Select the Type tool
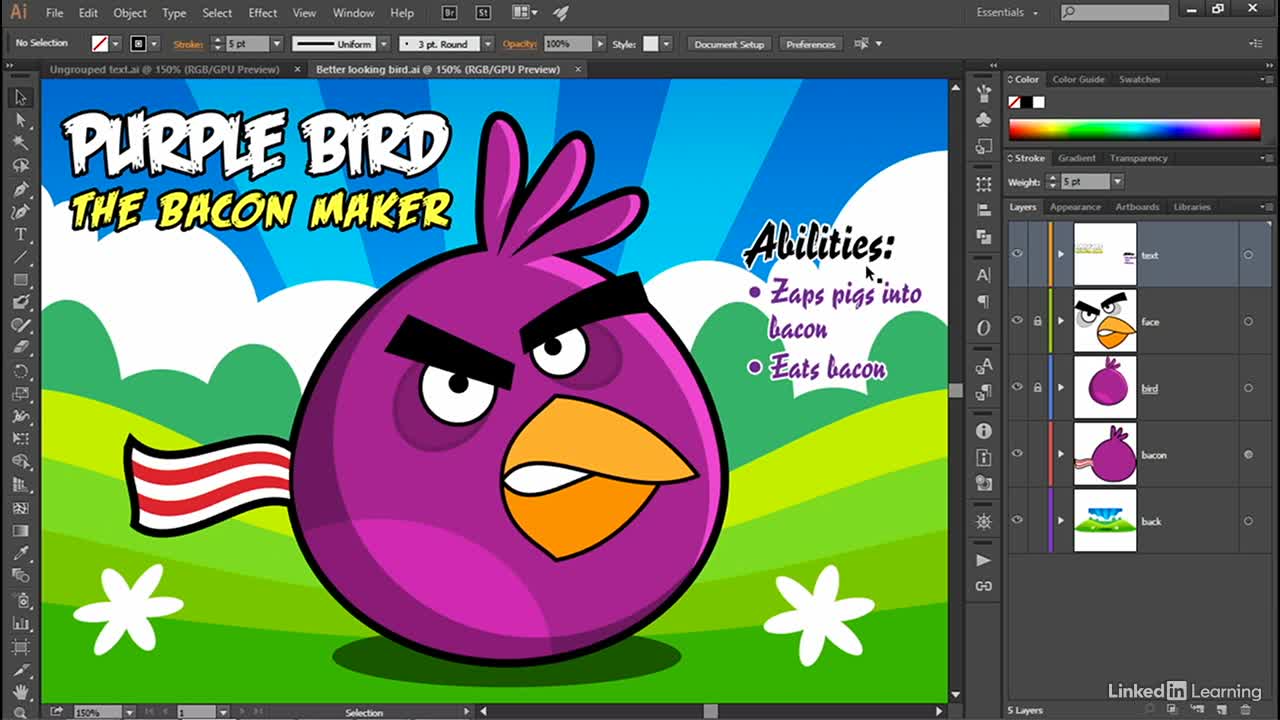This screenshot has width=1280, height=720. 20,234
